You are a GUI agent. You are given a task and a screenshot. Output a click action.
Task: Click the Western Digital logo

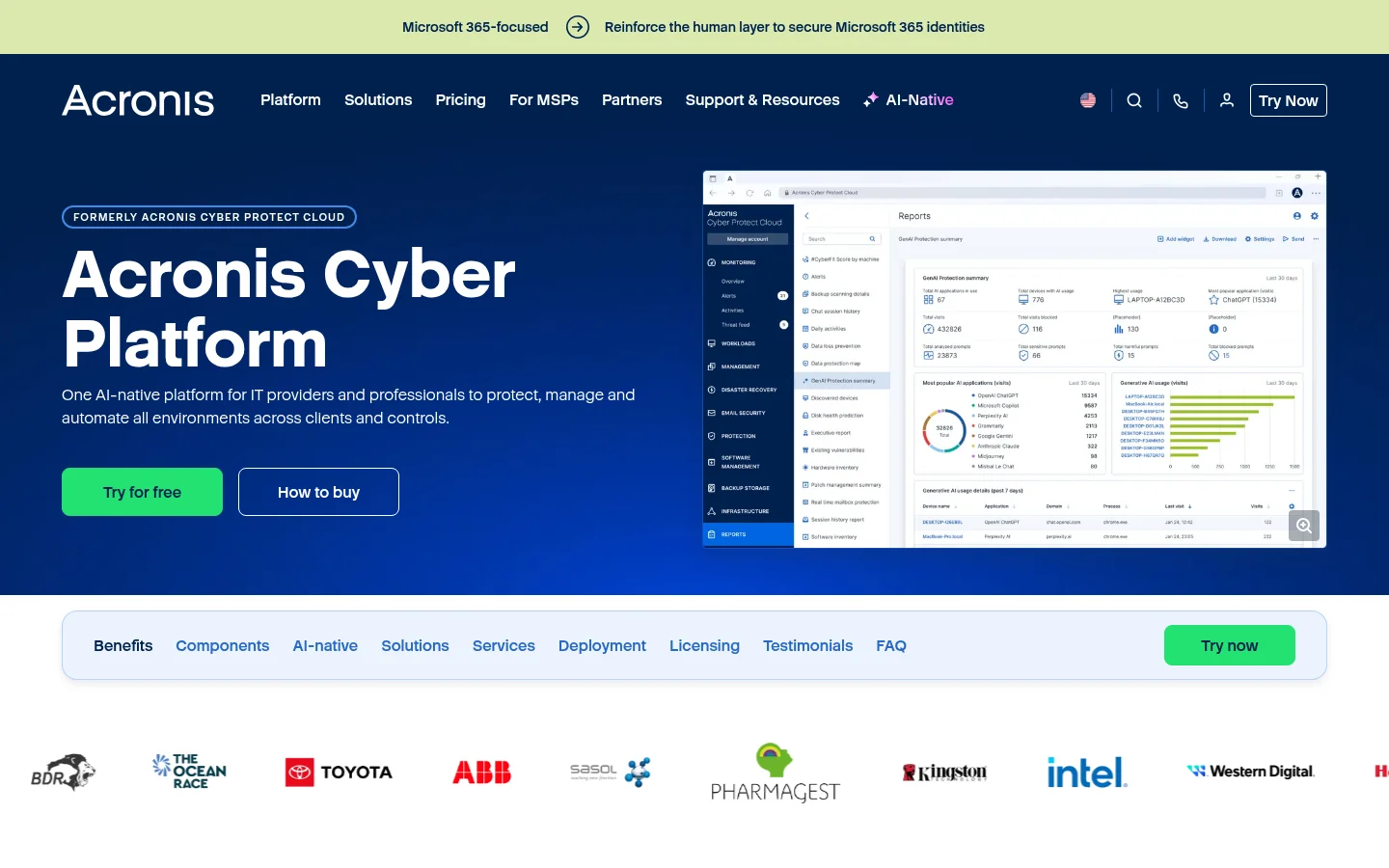1251,772
